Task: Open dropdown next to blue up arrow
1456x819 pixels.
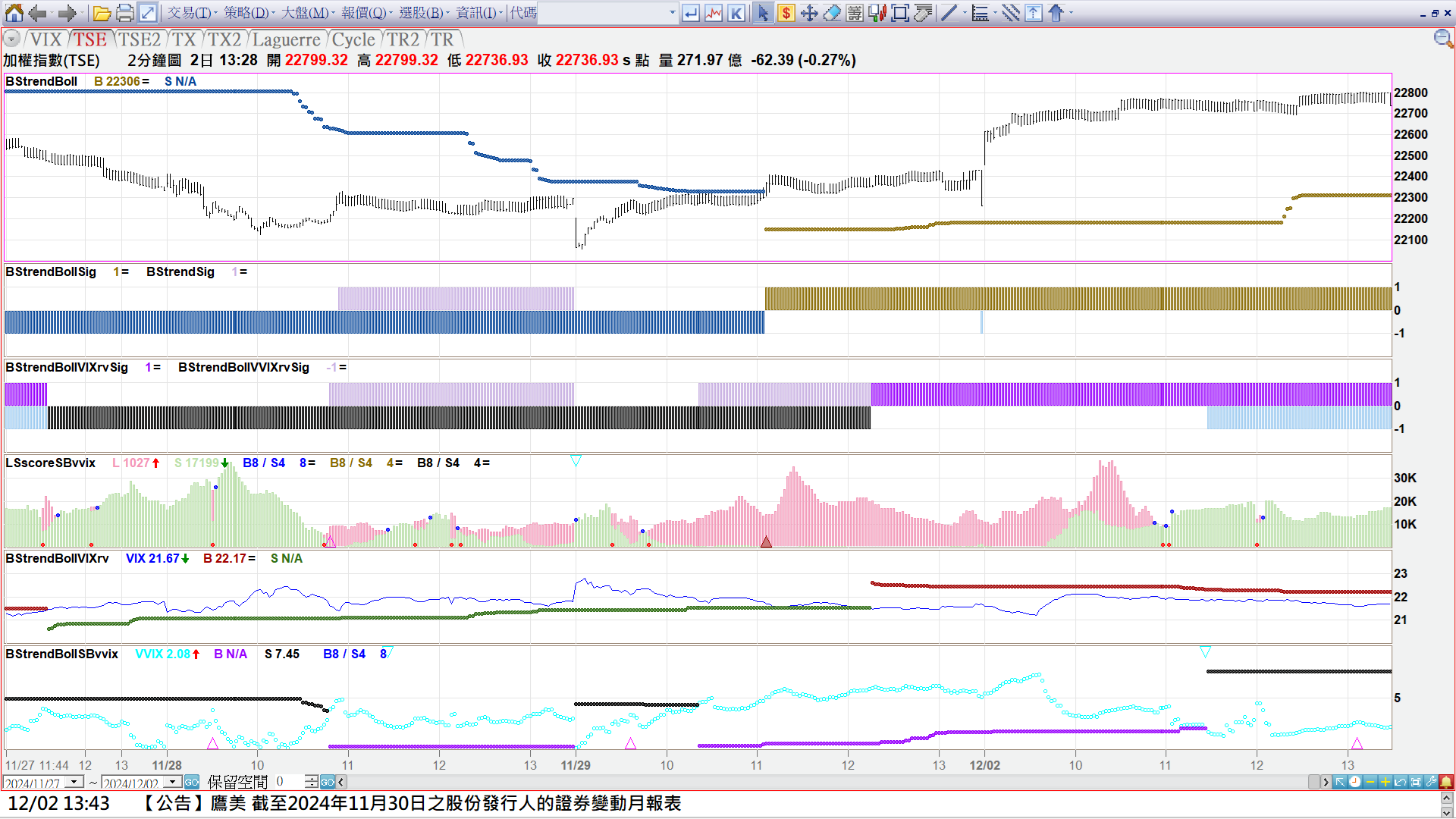Action: click(1071, 13)
